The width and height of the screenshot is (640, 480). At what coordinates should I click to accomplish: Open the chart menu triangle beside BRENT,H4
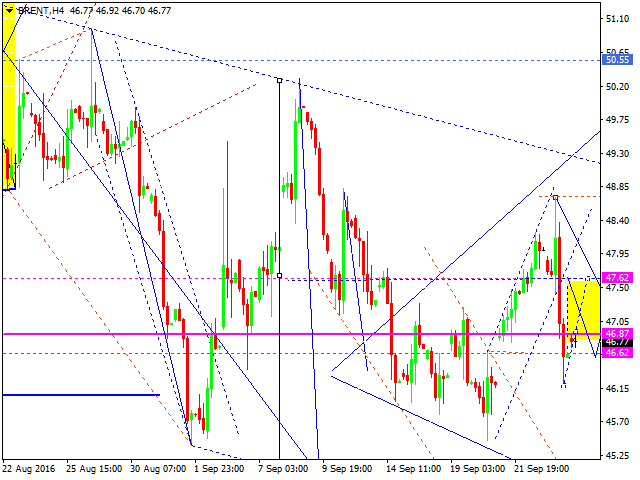9,11
